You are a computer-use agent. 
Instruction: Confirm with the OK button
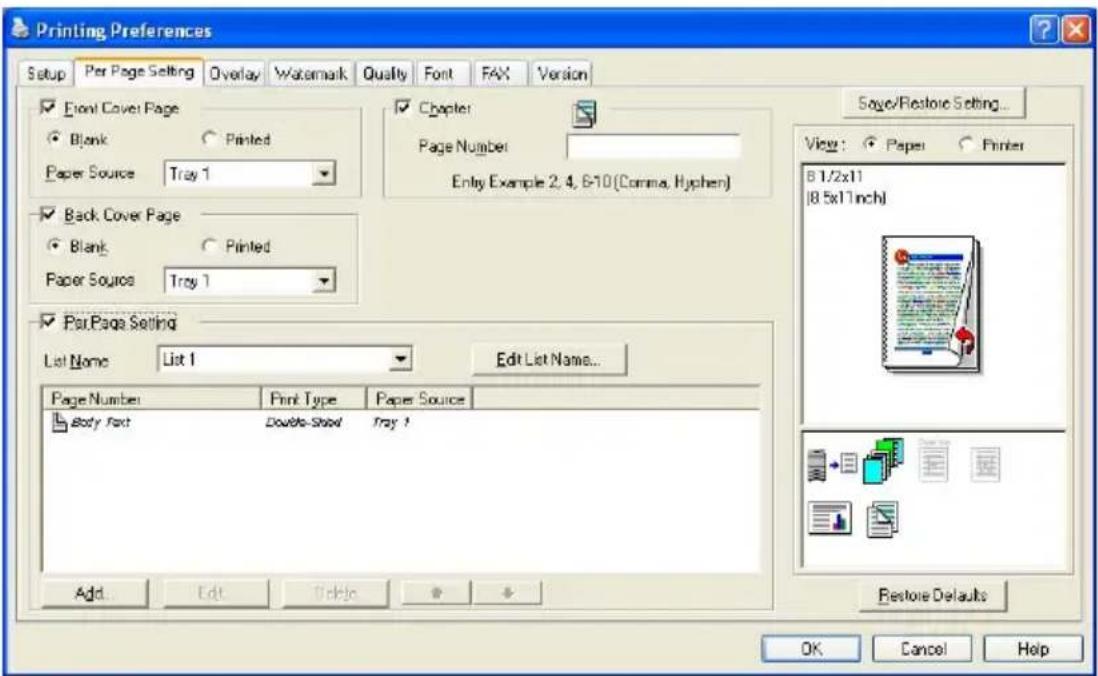(x=811, y=649)
